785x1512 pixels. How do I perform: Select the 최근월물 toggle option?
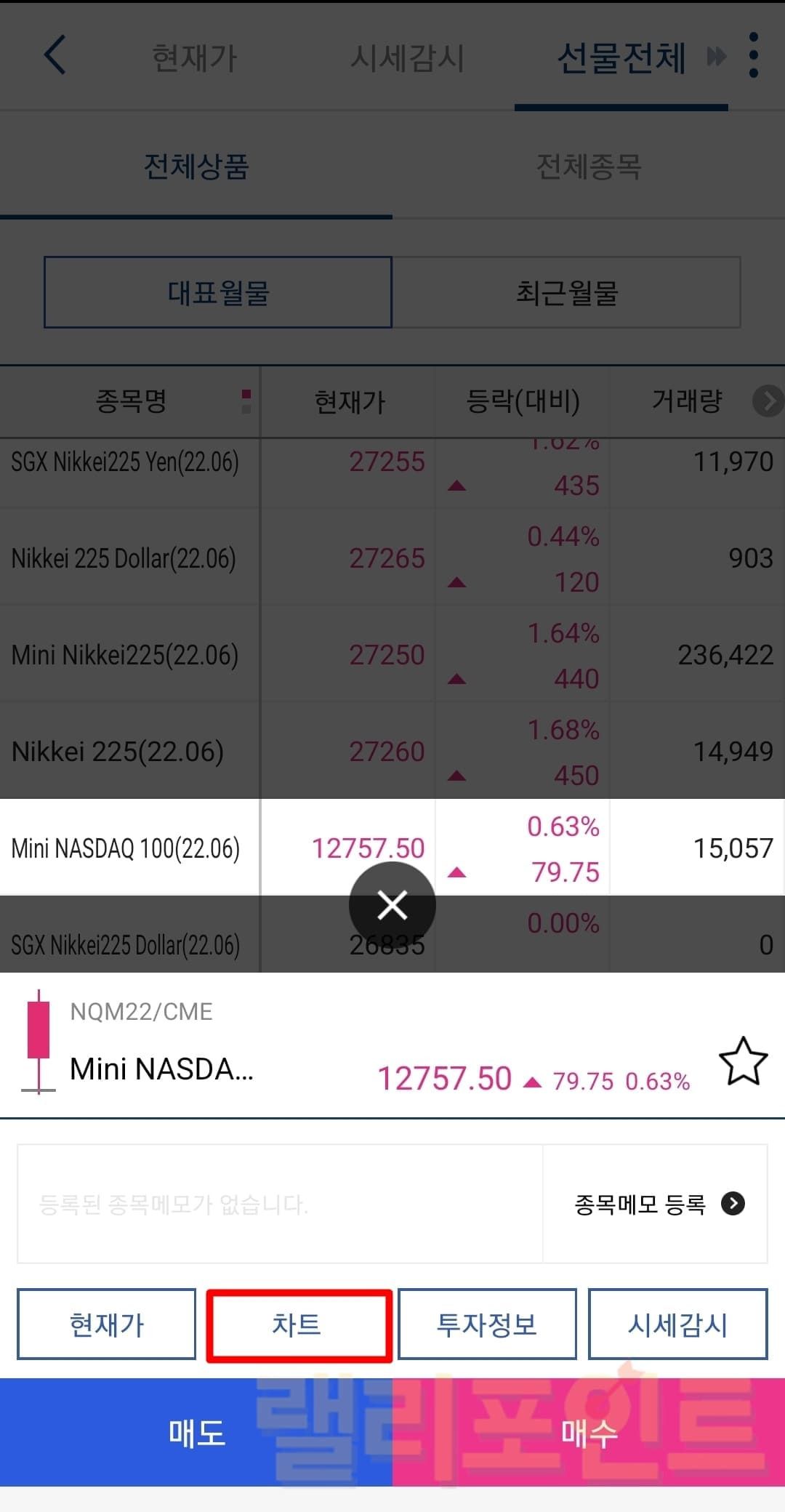click(x=567, y=292)
